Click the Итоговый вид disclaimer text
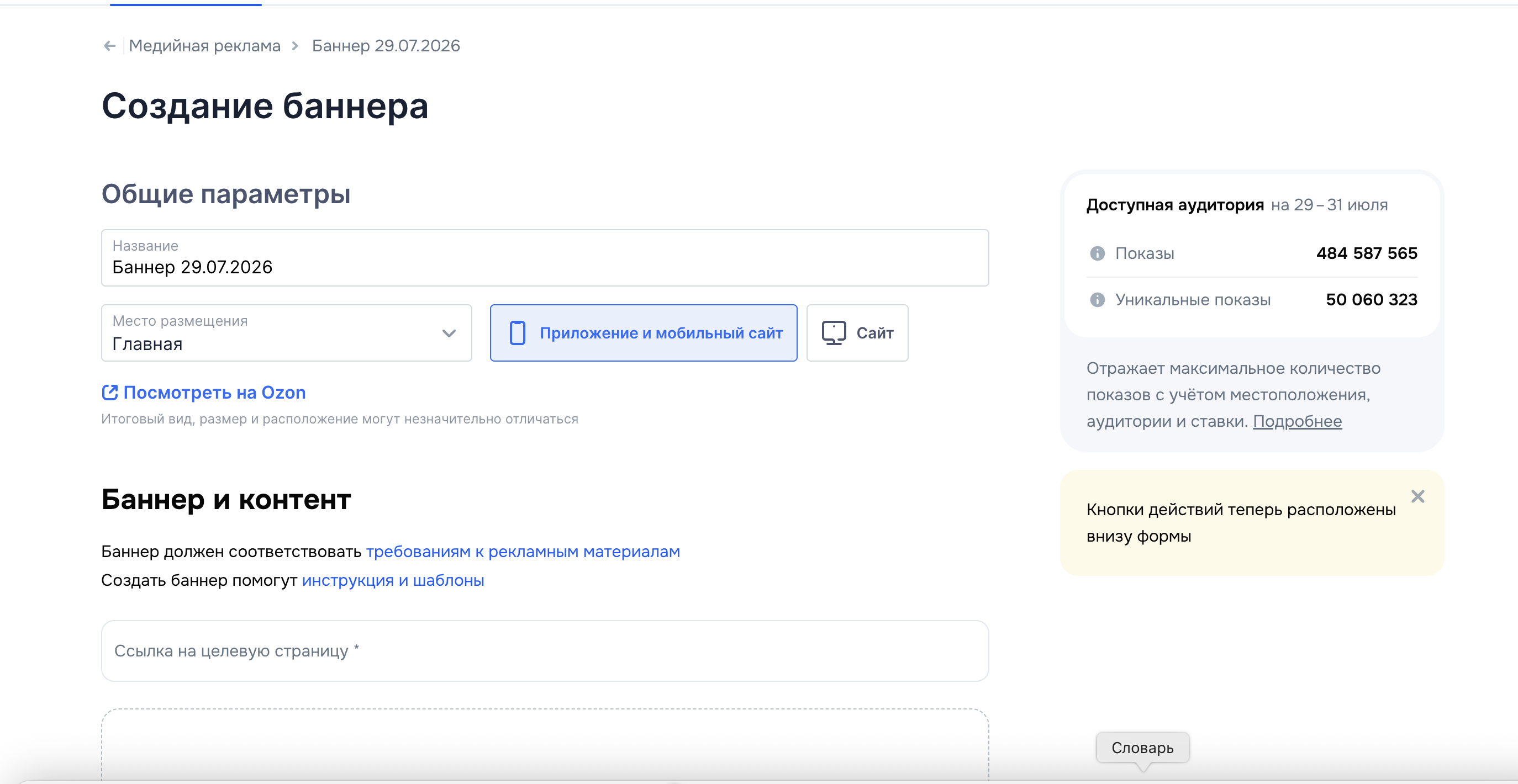1518x784 pixels. tap(340, 419)
